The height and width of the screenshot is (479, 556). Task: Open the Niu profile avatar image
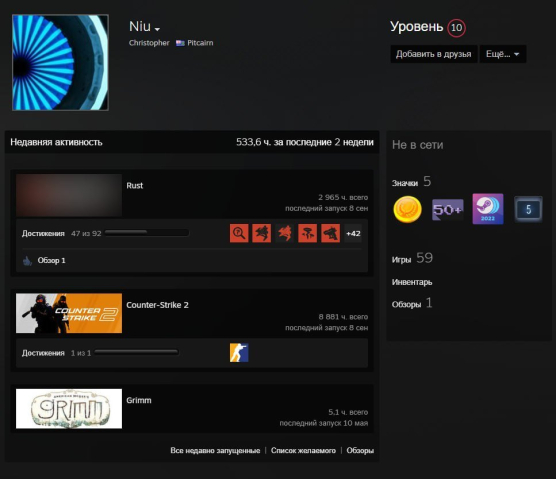pos(60,62)
